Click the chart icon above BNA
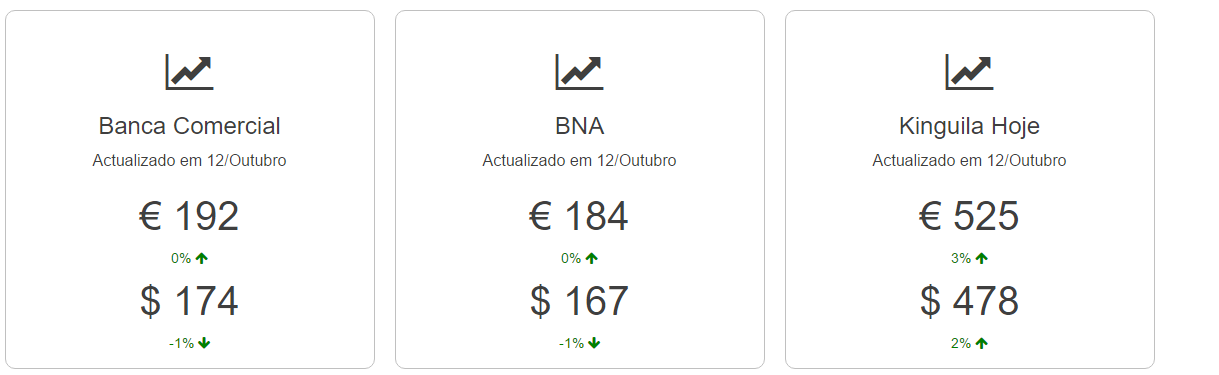This screenshot has height=375, width=1219. (579, 71)
